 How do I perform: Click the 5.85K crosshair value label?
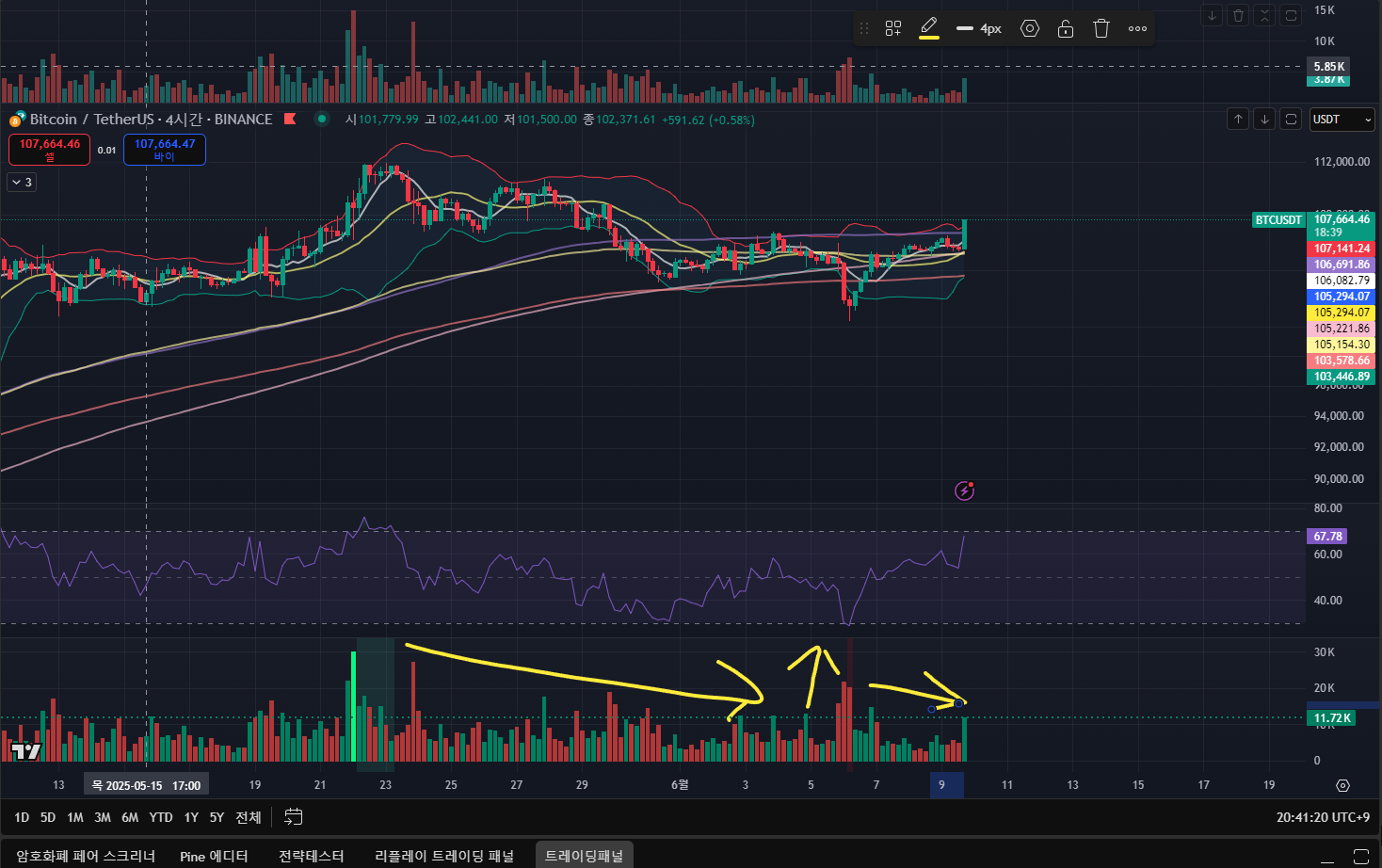pyautogui.click(x=1329, y=67)
